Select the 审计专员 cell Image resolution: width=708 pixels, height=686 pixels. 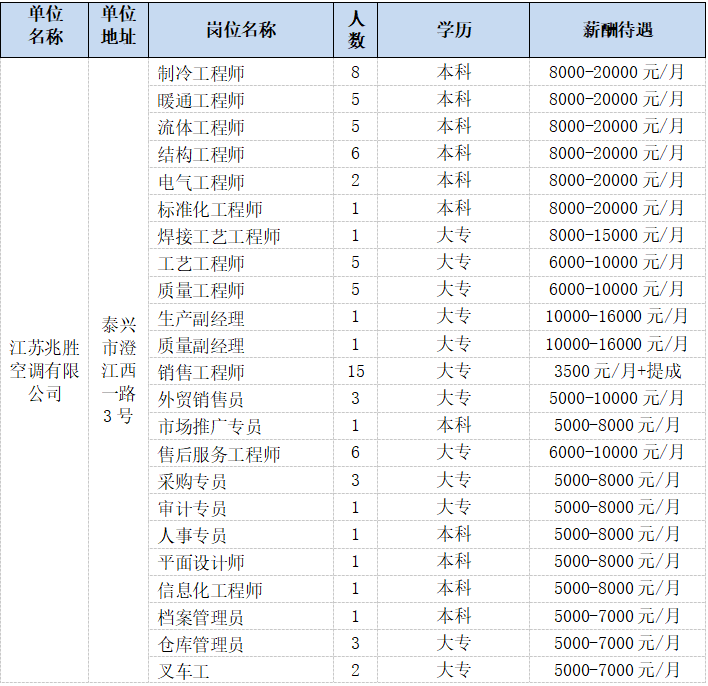tap(241, 507)
